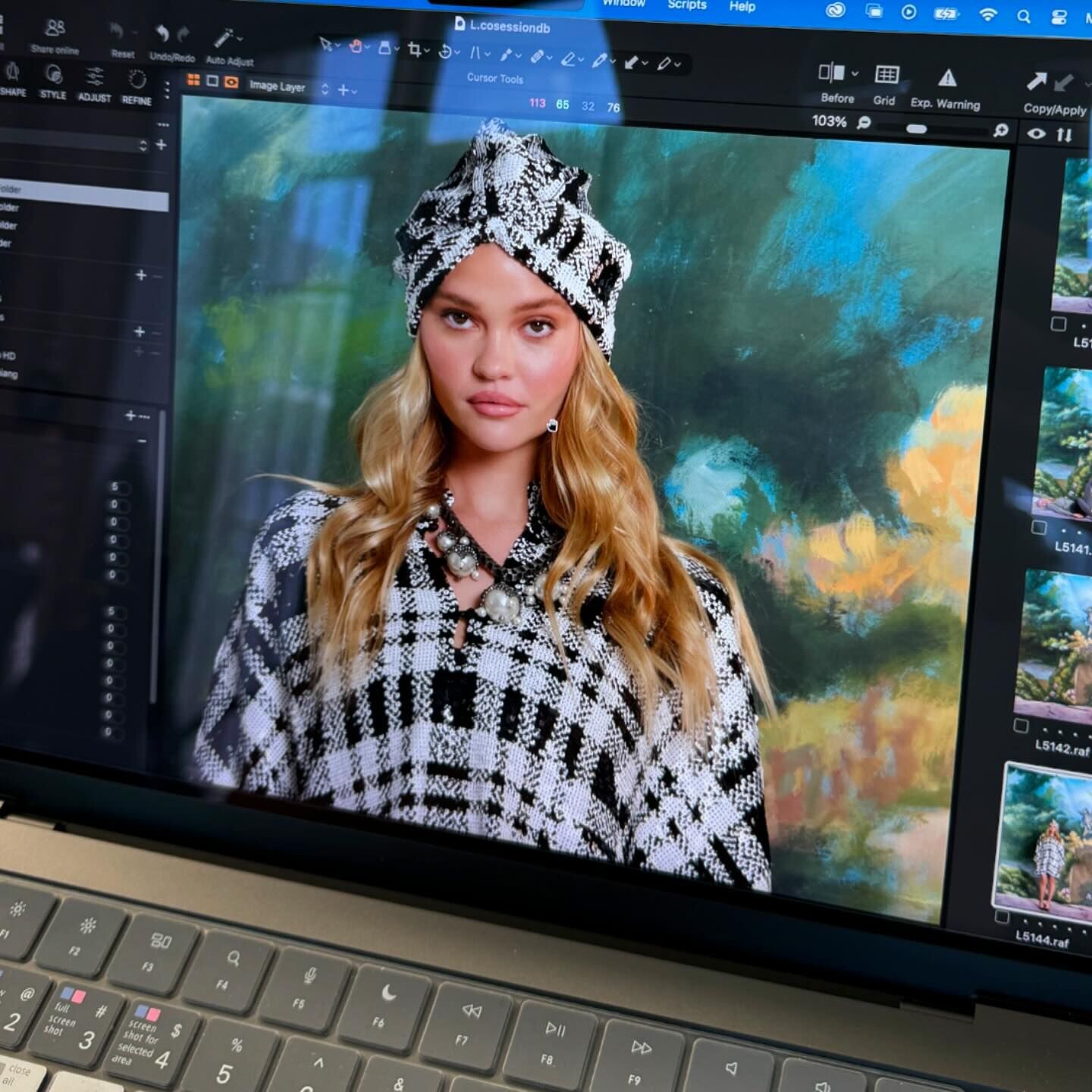This screenshot has width=1092, height=1092.
Task: Select the Erase Mask tool
Action: tap(567, 58)
